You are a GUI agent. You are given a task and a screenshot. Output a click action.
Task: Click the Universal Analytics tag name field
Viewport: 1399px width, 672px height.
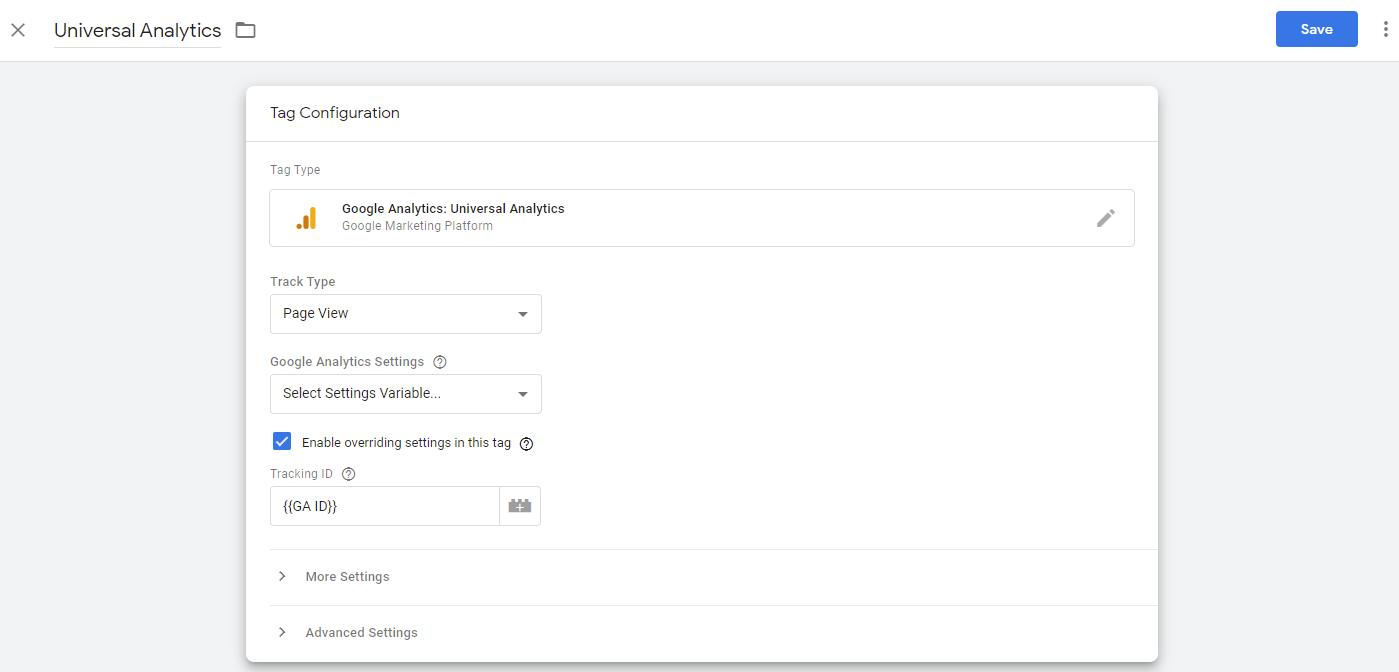(137, 30)
